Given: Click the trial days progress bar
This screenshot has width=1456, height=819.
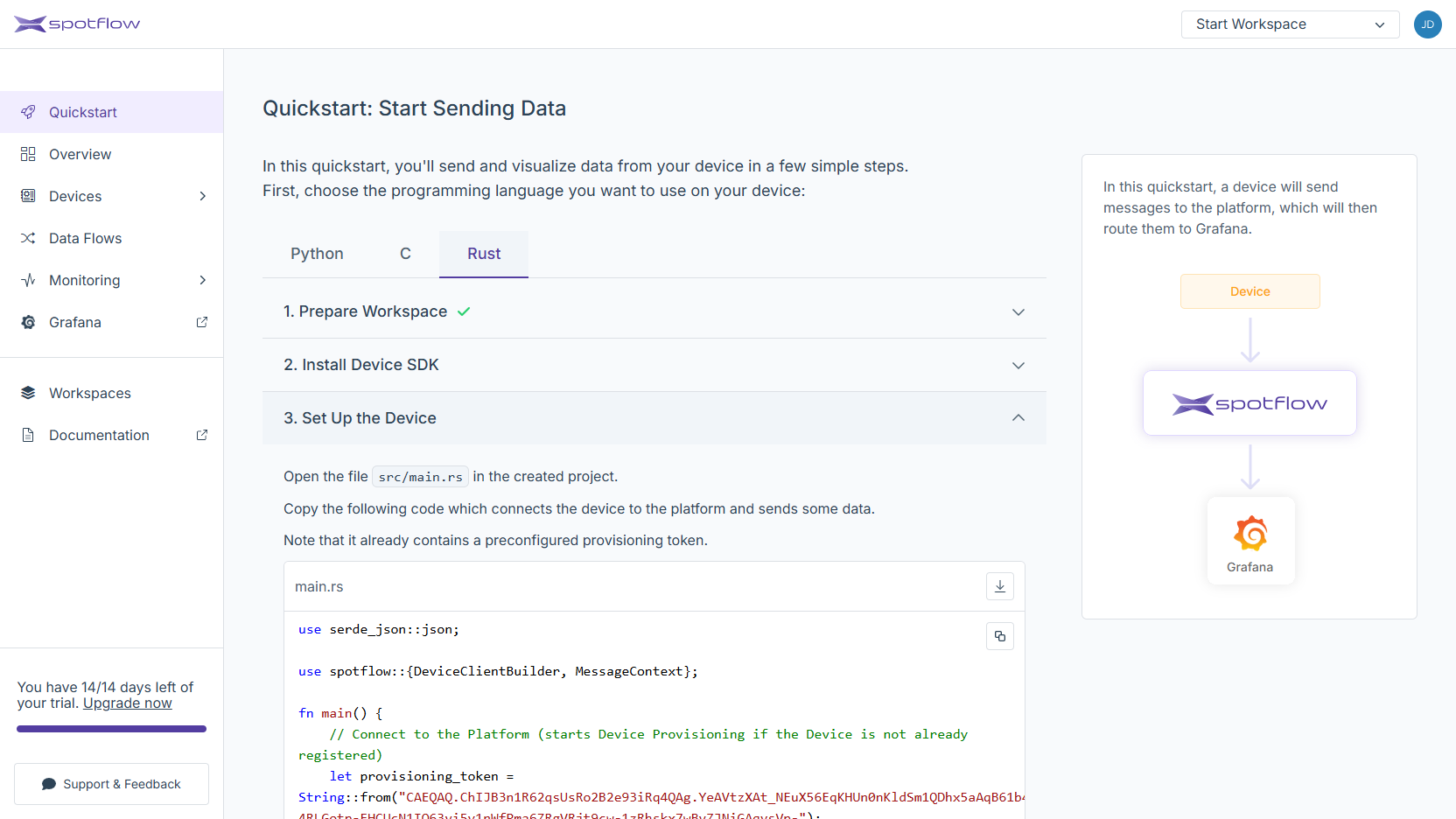Looking at the screenshot, I should pos(111,729).
